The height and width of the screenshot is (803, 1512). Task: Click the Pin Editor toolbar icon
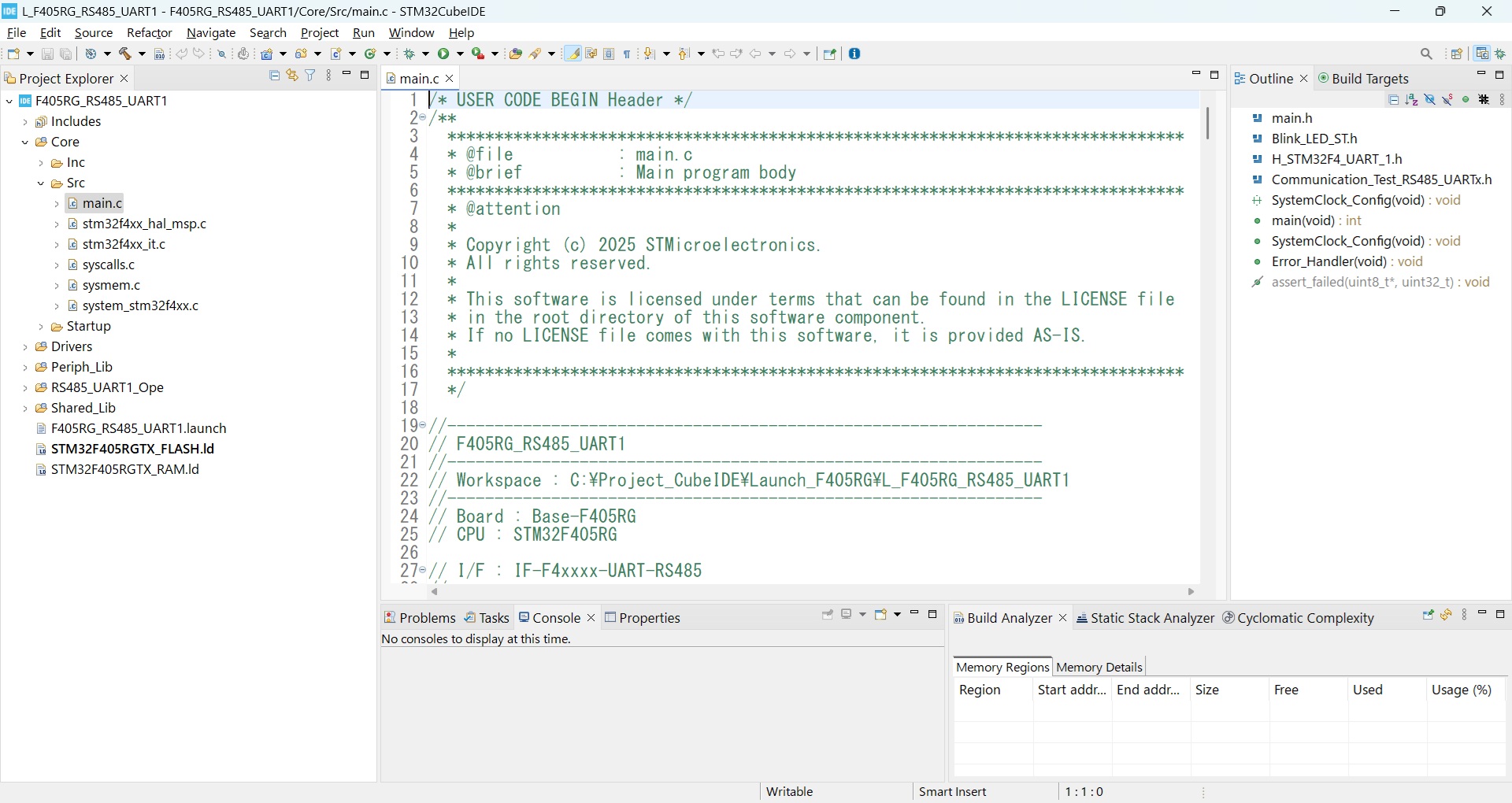(x=829, y=54)
